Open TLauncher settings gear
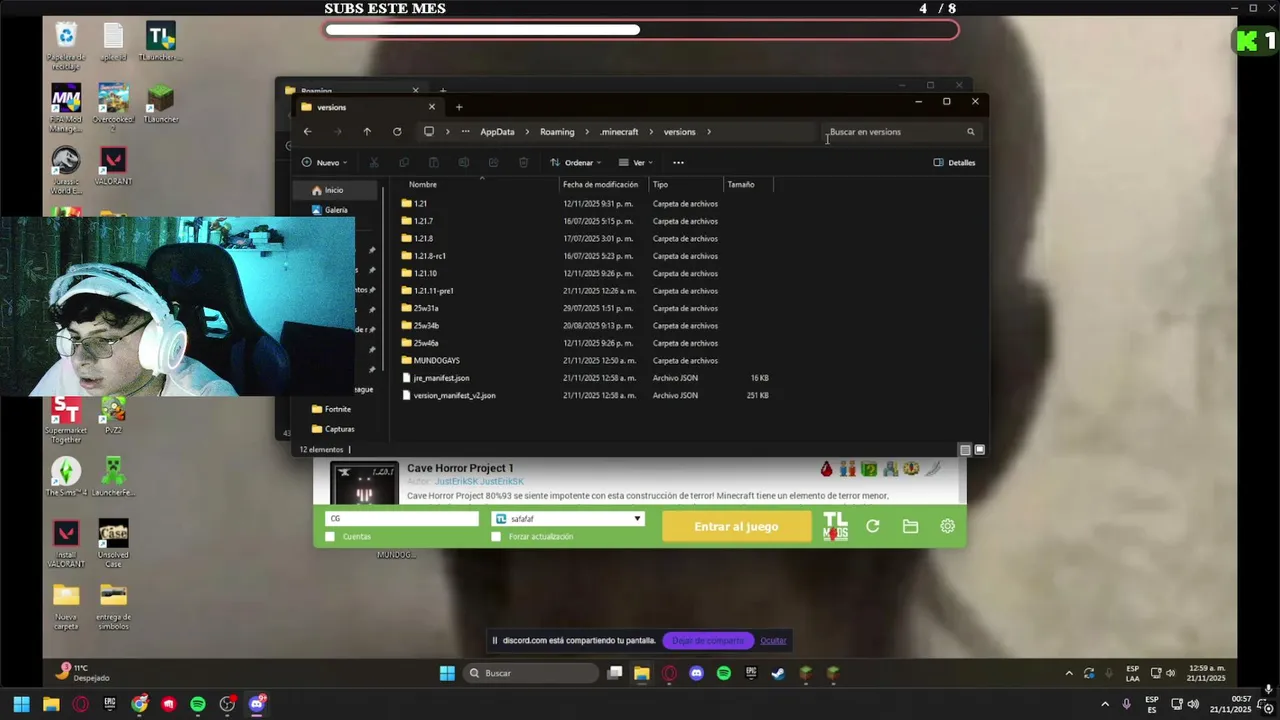 click(947, 526)
